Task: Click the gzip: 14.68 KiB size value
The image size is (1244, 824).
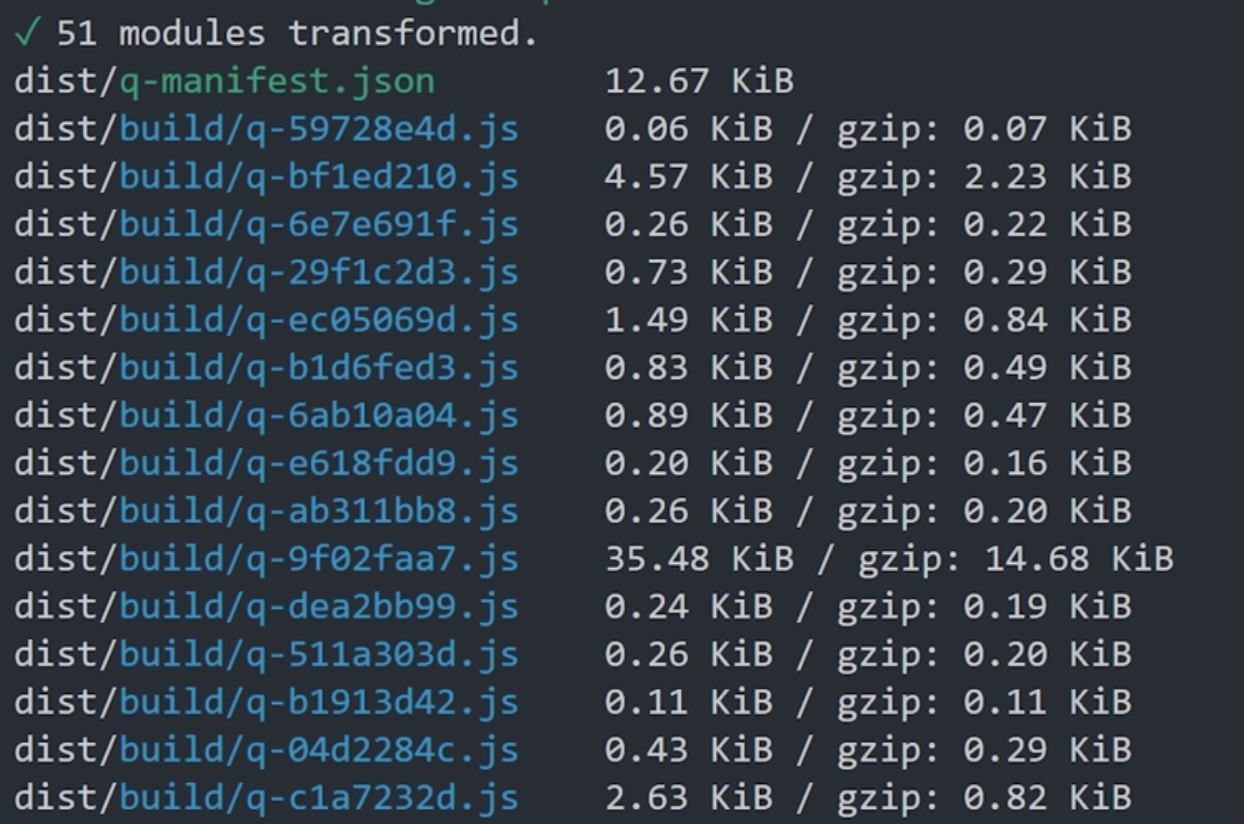Action: (1015, 559)
